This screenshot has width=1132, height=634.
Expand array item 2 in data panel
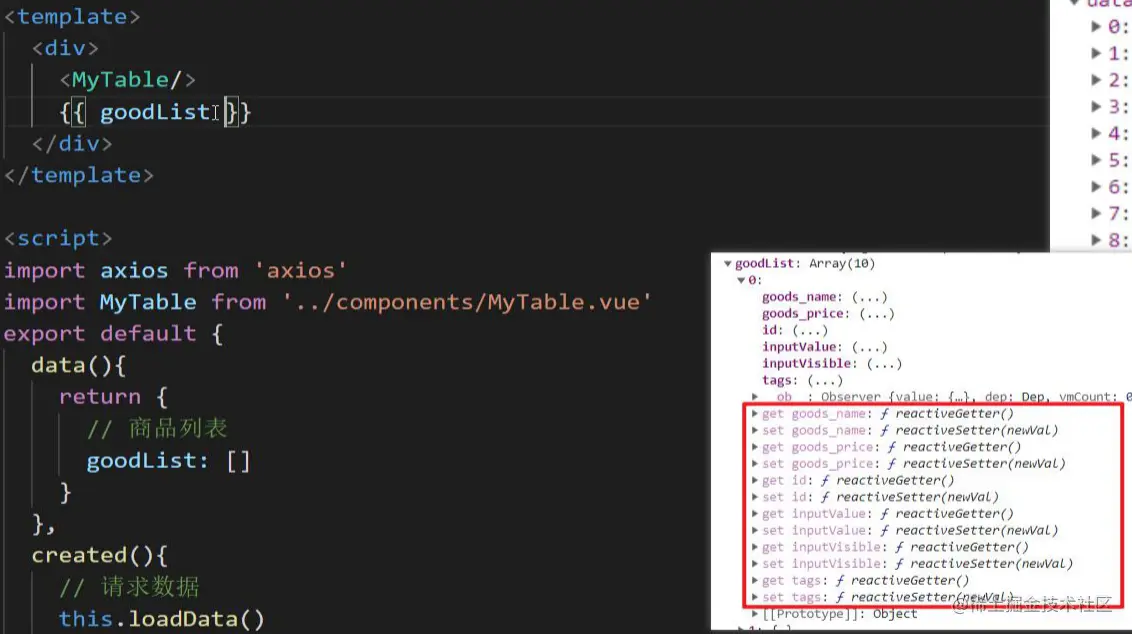1096,80
